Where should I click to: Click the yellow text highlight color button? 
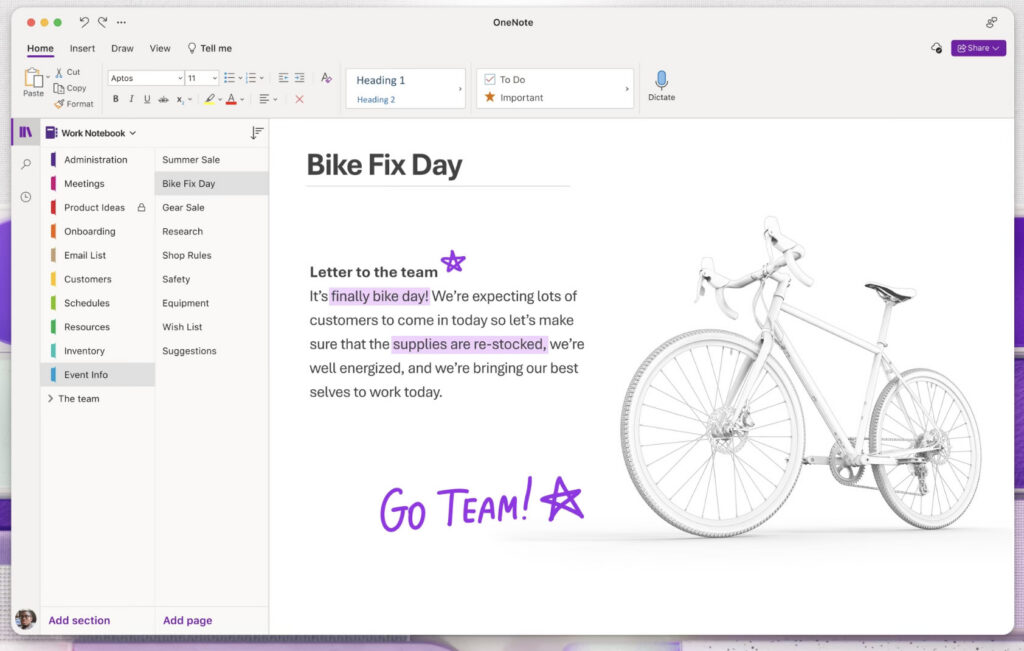tap(209, 99)
